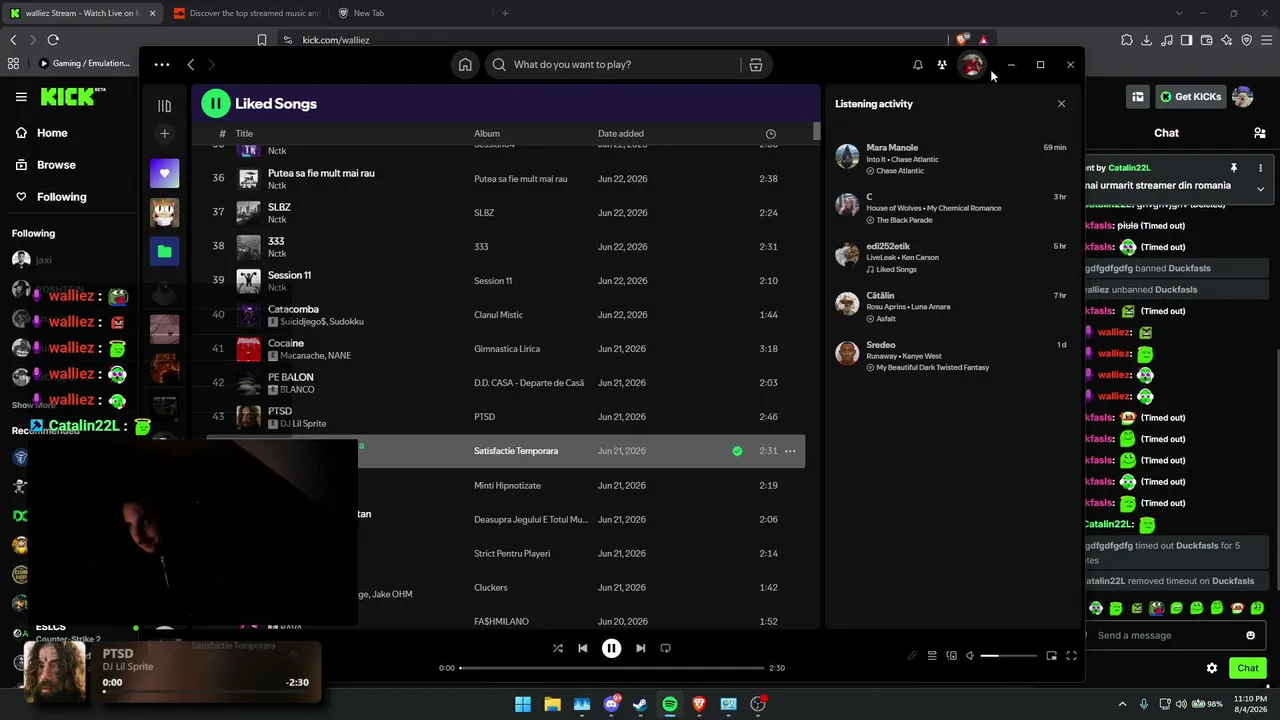This screenshot has height=720, width=1280.
Task: Adjust the Spotify volume slider
Action: 1008,656
